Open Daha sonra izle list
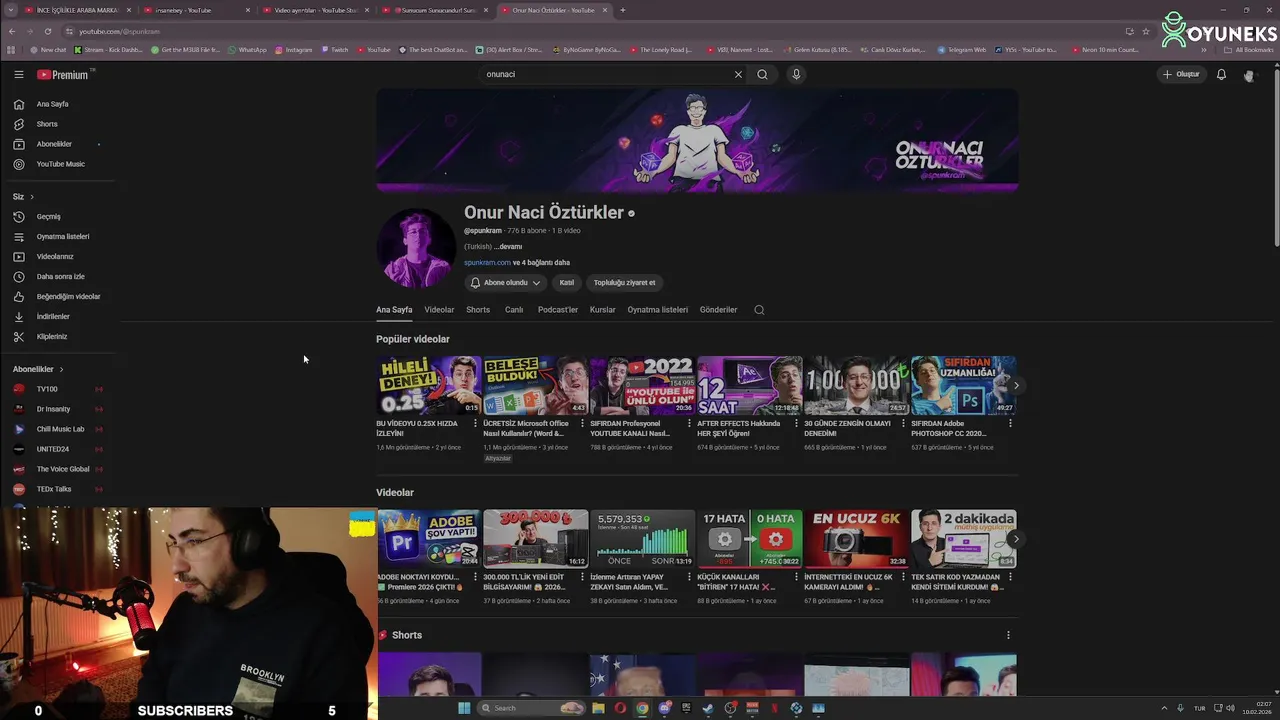This screenshot has height=720, width=1280. (60, 277)
